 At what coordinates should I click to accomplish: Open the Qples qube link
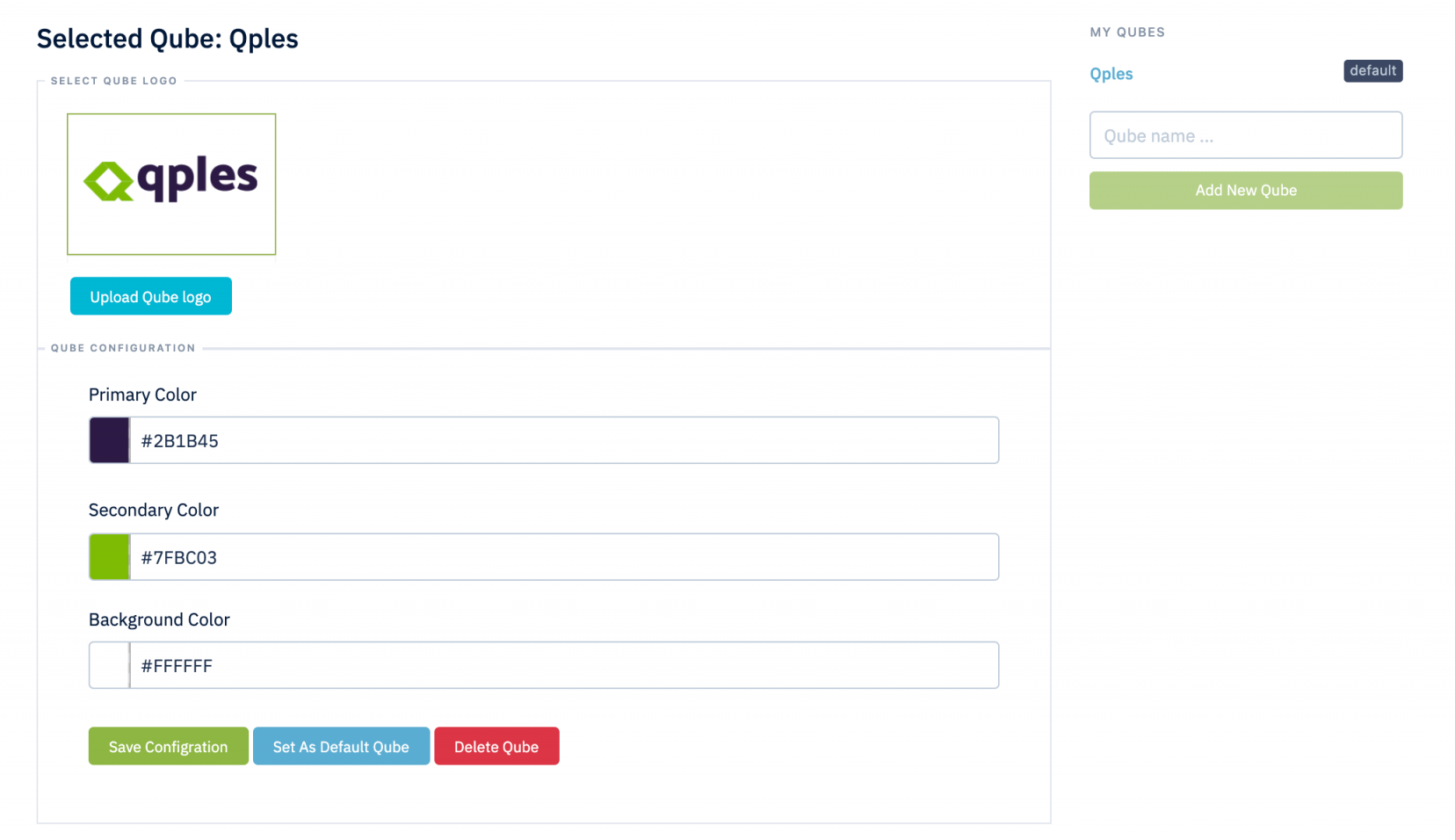1111,74
